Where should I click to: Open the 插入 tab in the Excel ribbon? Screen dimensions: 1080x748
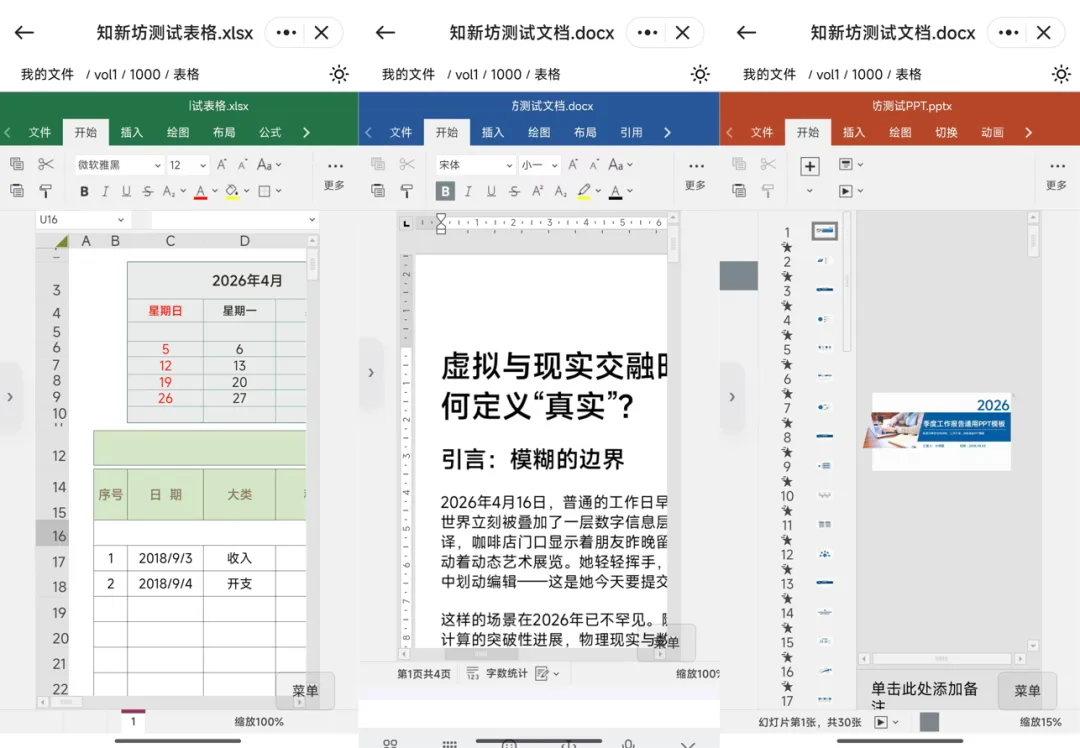pyautogui.click(x=132, y=132)
